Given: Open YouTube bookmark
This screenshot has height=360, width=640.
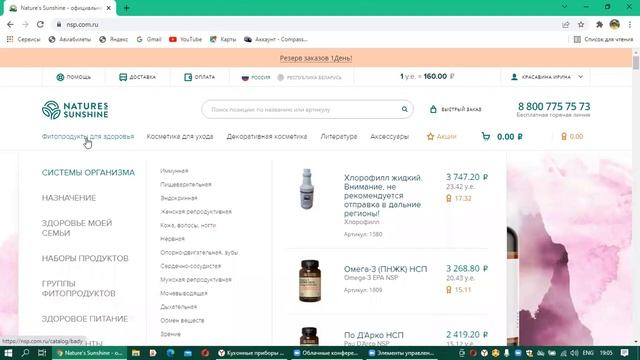Looking at the screenshot, I should 186,39.
